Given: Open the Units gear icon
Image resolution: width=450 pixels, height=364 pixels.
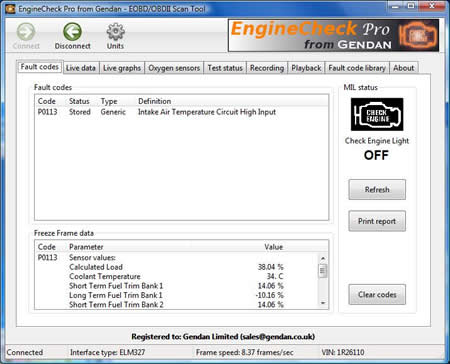Looking at the screenshot, I should click(x=115, y=32).
